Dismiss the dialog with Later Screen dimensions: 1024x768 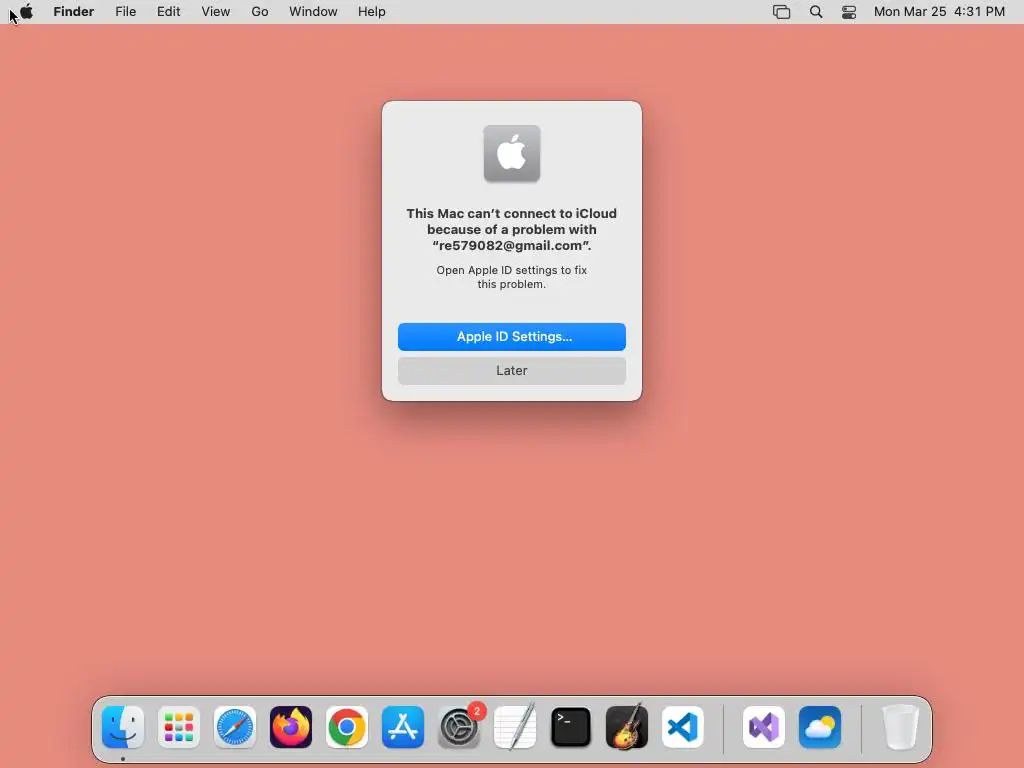click(512, 371)
